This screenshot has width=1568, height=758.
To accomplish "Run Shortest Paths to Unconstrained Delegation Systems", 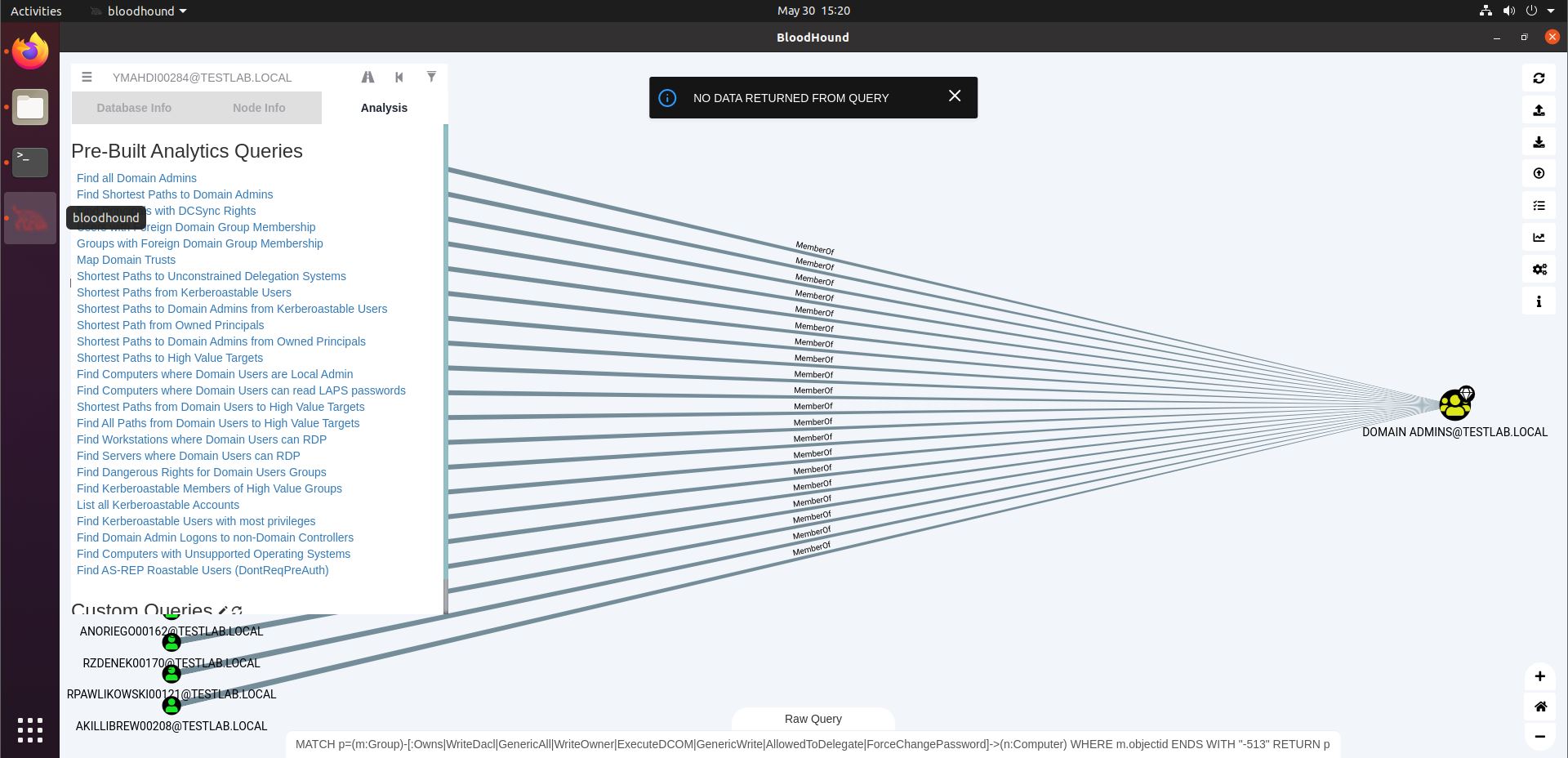I will tap(212, 276).
